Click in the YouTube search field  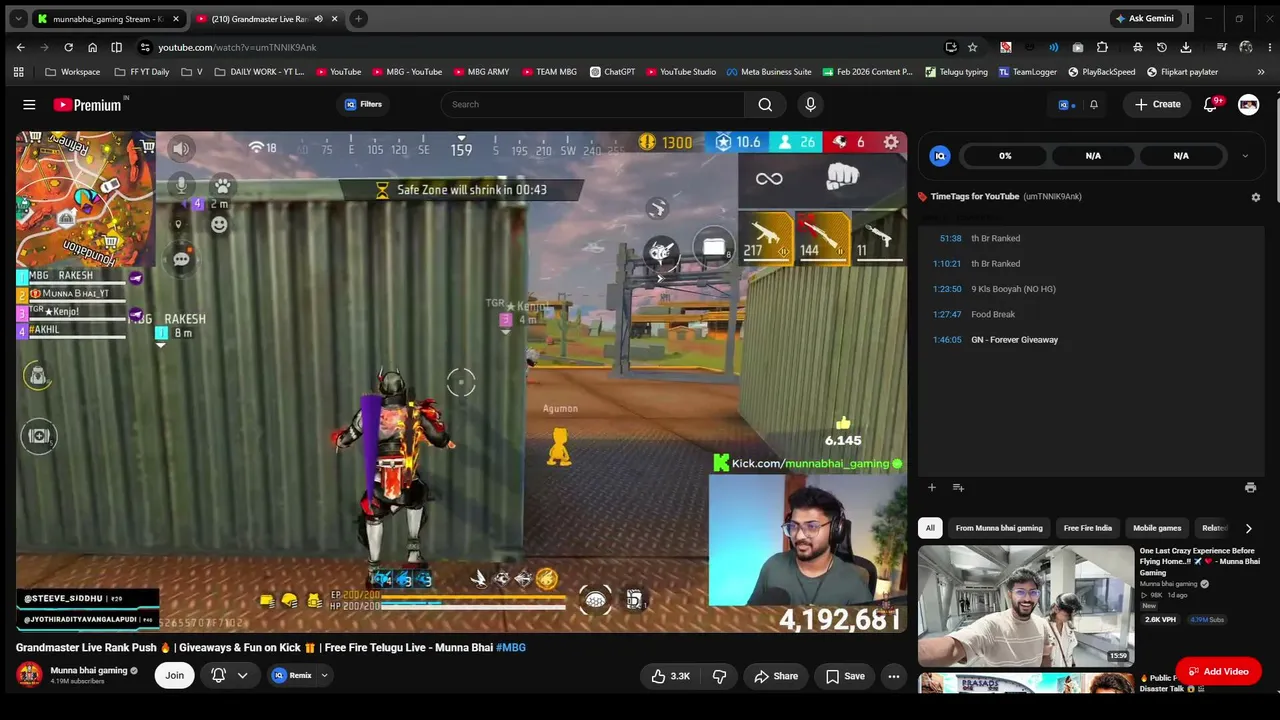592,104
